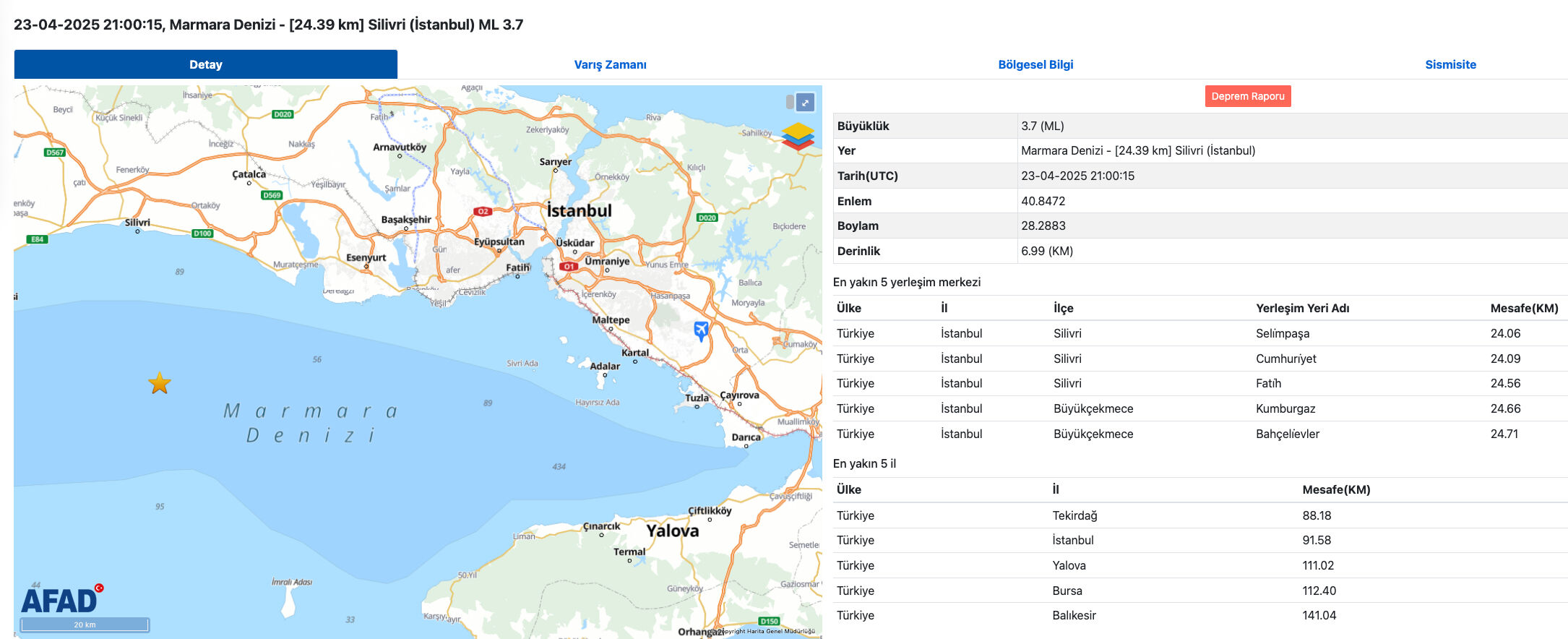Open the Bölgesel Bilgi tab

pyautogui.click(x=1035, y=64)
